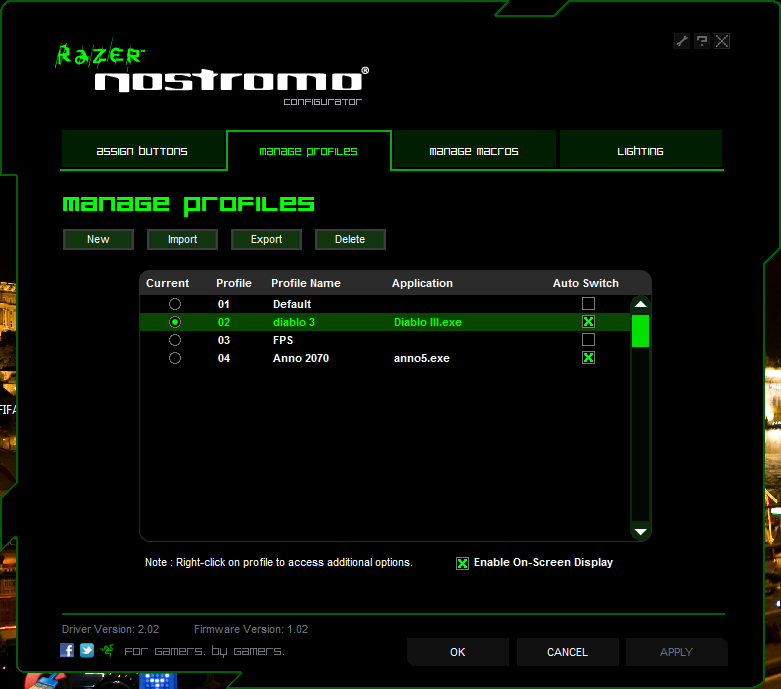Screen dimensions: 781x689
Task: Open the blue dotted grid taskbar icon
Action: (158, 681)
